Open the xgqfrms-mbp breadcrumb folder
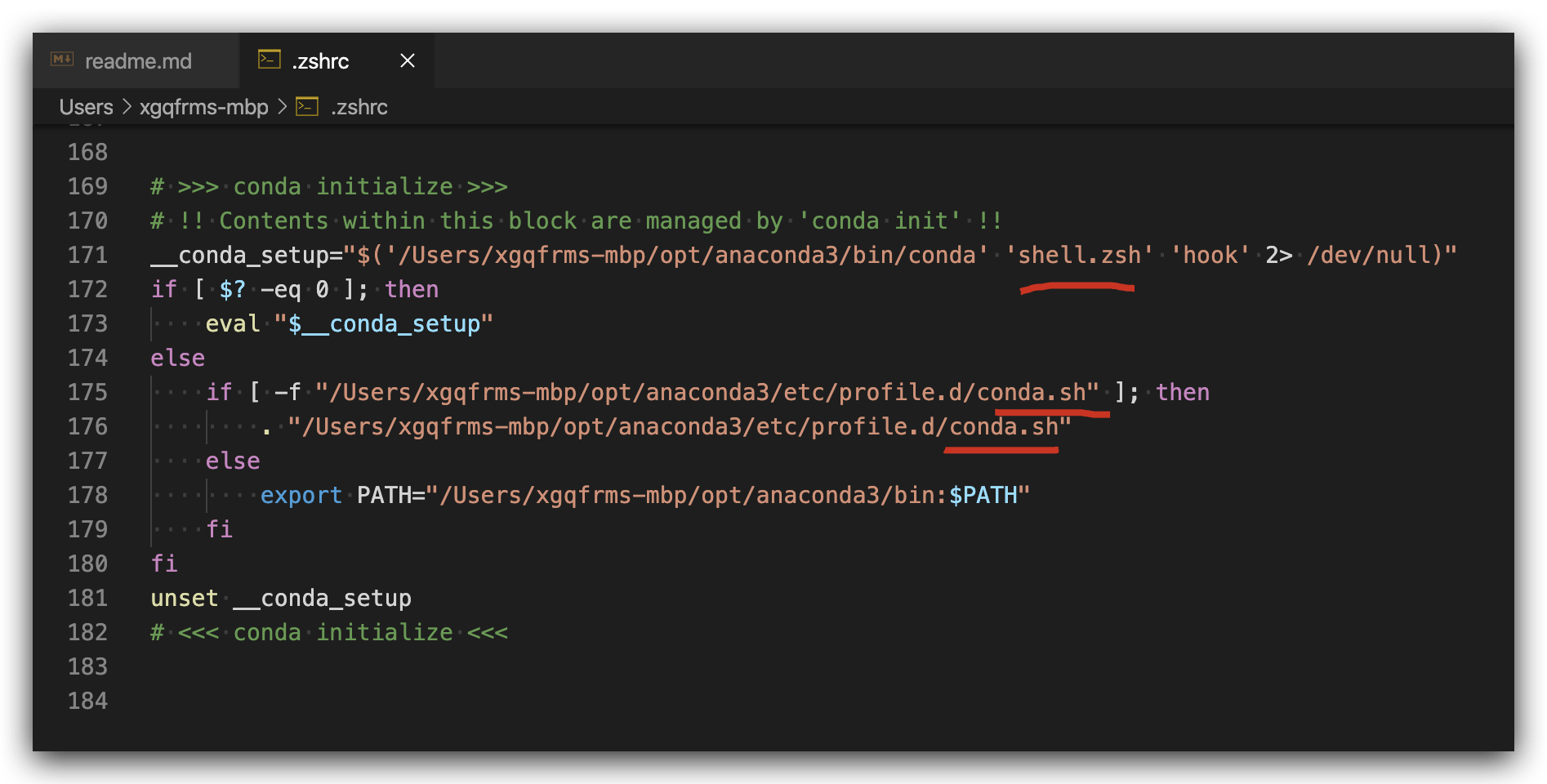Viewport: 1547px width, 784px height. (x=204, y=107)
